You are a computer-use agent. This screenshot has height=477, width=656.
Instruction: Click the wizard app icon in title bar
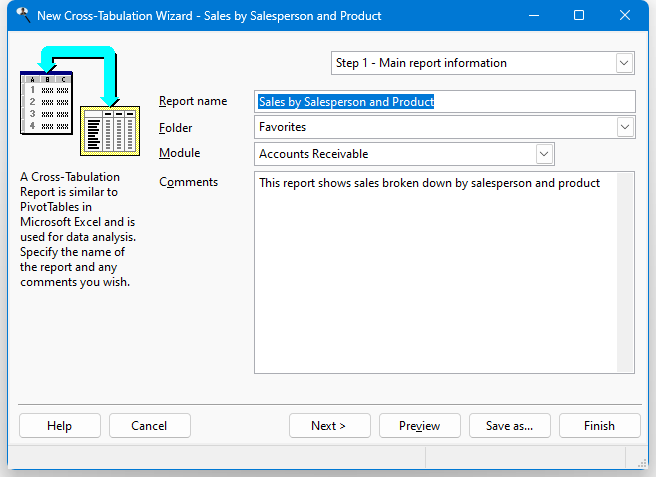pyautogui.click(x=23, y=15)
